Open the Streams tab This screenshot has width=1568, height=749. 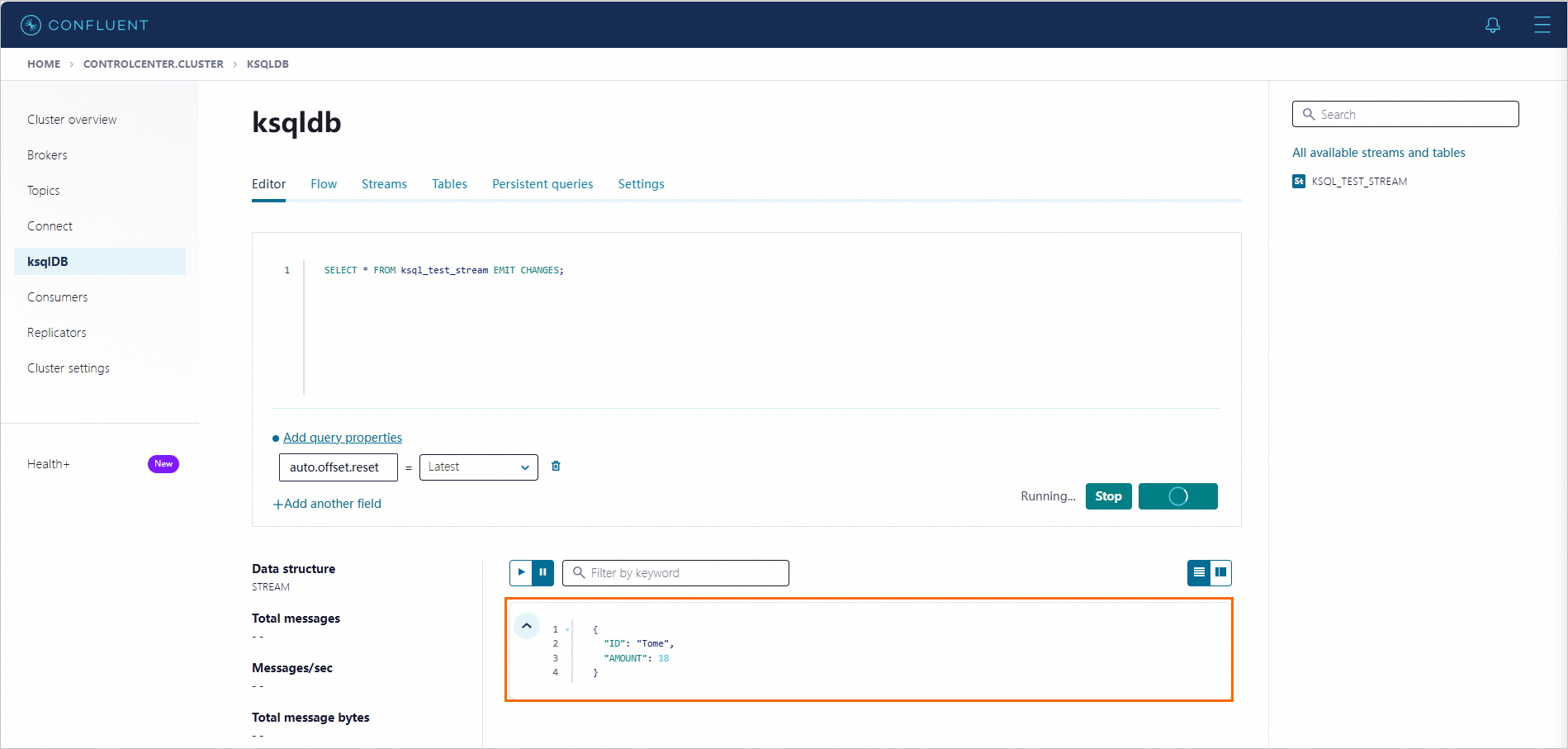pyautogui.click(x=384, y=184)
